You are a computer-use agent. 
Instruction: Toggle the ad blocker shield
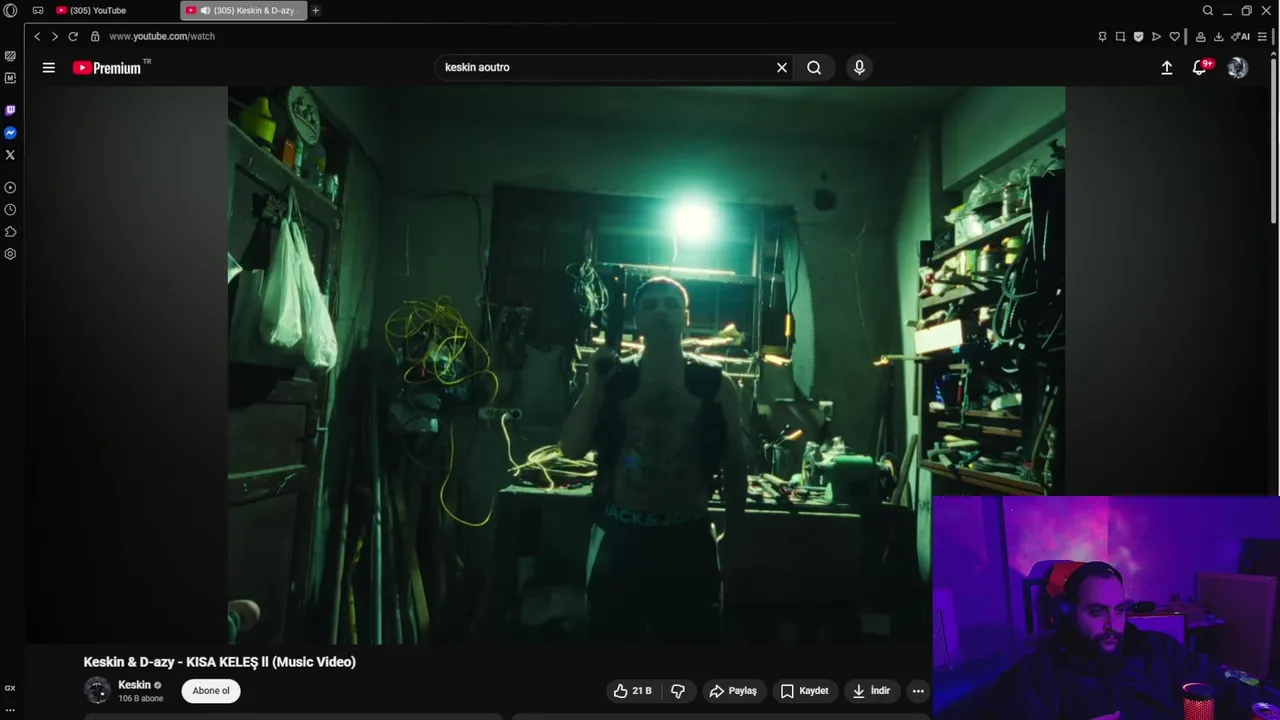point(1138,36)
